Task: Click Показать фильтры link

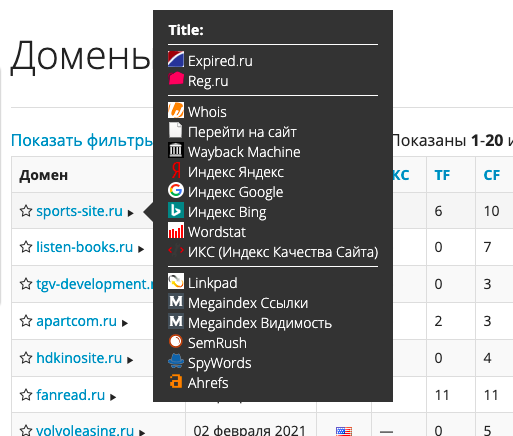Action: [x=82, y=140]
